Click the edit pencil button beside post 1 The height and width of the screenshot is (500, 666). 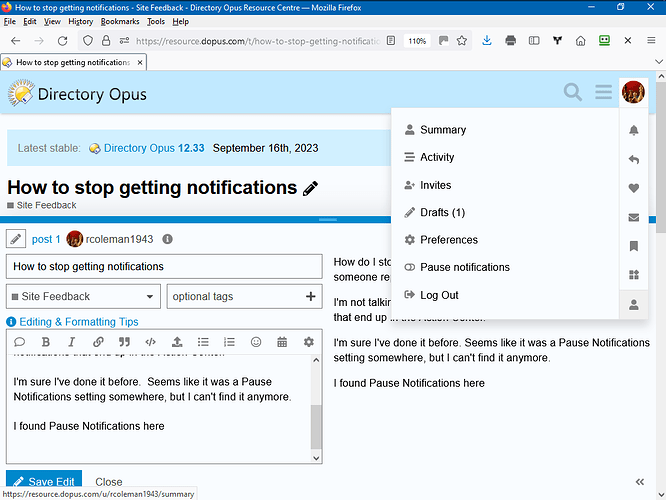coord(16,239)
